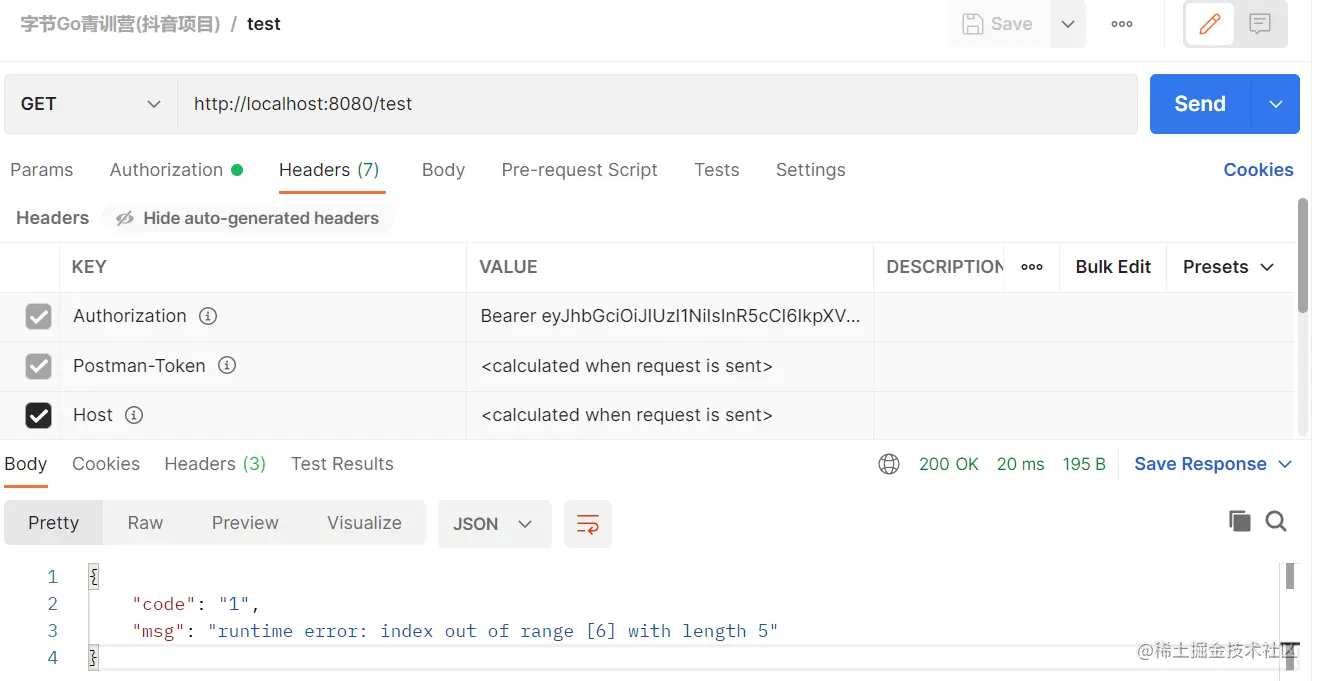Click the Save button
The height and width of the screenshot is (681, 1318).
pyautogui.click(x=998, y=24)
